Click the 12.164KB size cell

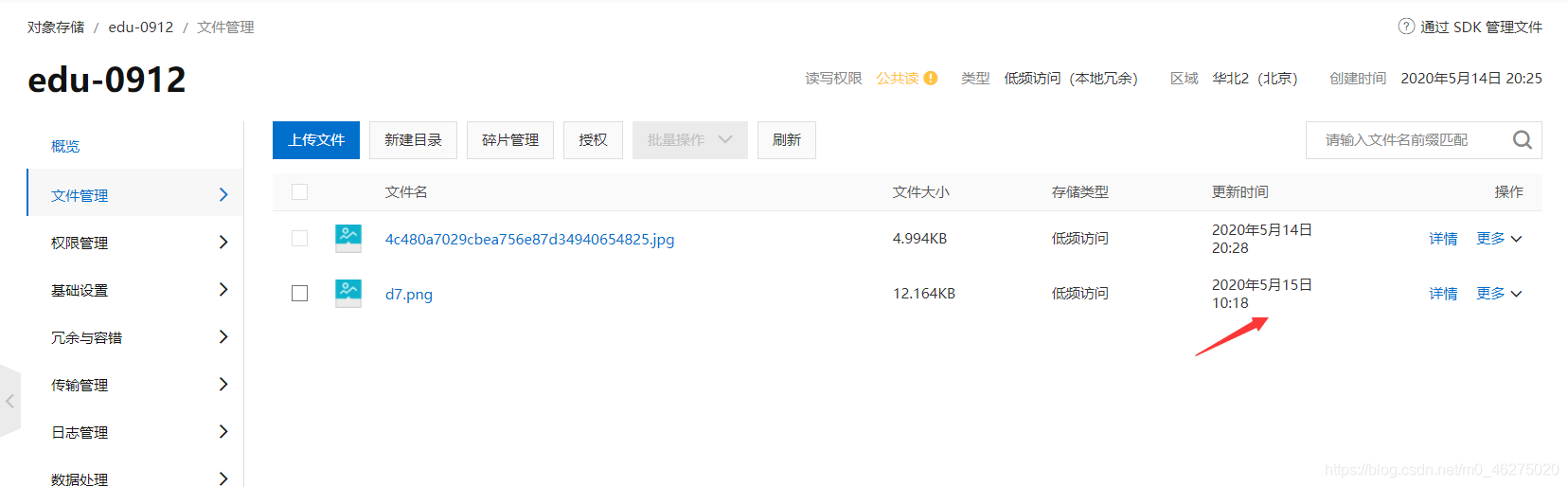(x=924, y=294)
